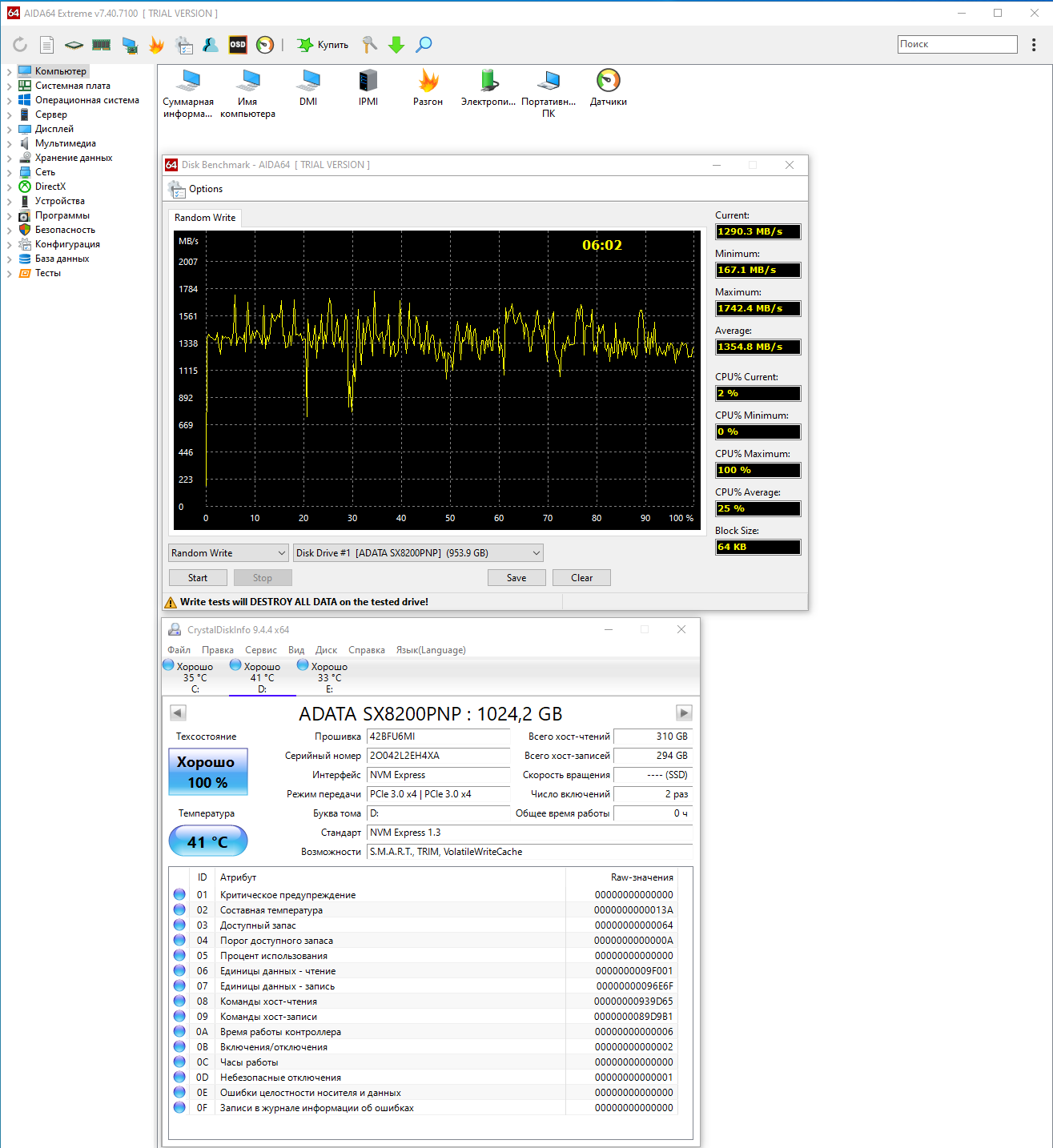Open the Портативный ПК icon
Image resolution: width=1053 pixels, height=1148 pixels.
pos(549,94)
